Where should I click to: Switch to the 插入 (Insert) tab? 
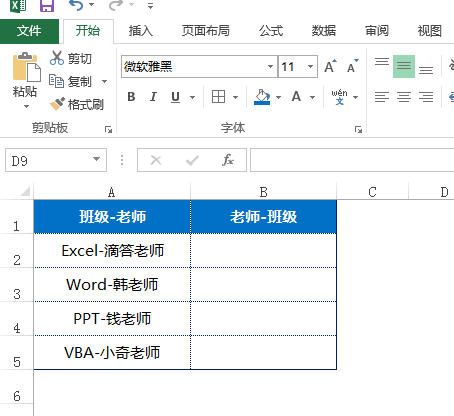coord(141,31)
